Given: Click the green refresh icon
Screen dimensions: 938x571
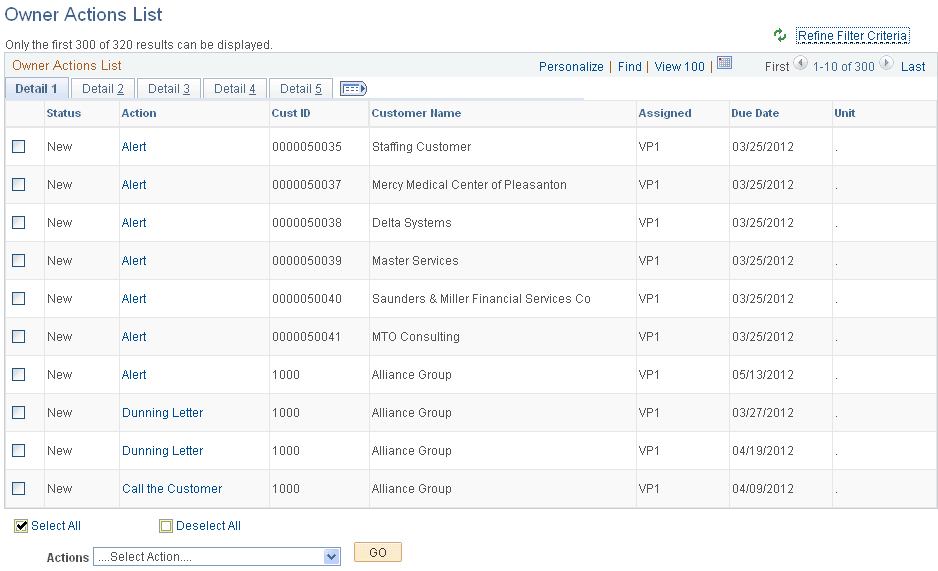Looking at the screenshot, I should click(x=779, y=35).
